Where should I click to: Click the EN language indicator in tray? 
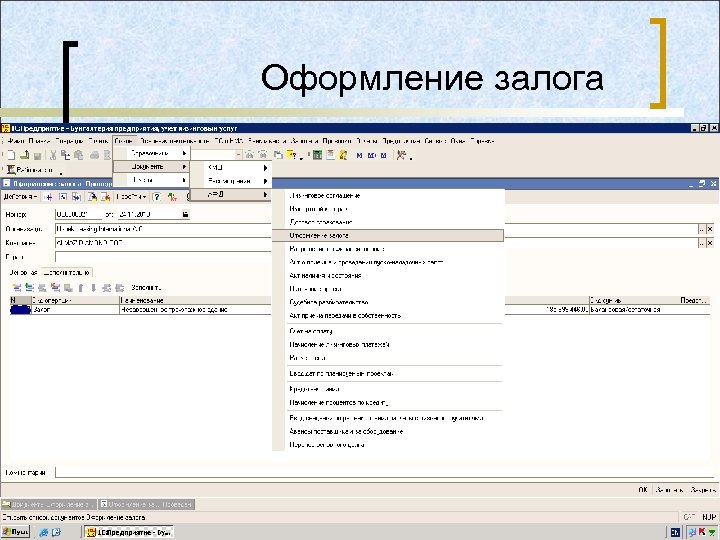675,533
